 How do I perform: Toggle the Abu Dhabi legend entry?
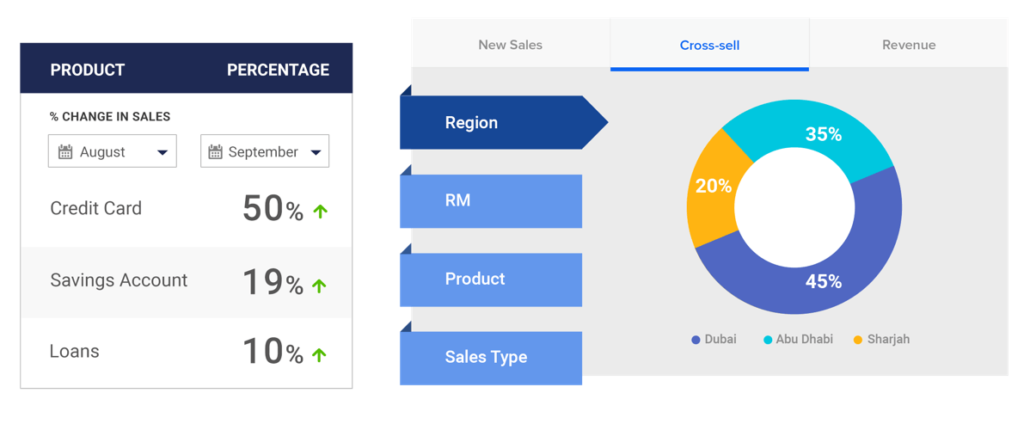798,339
